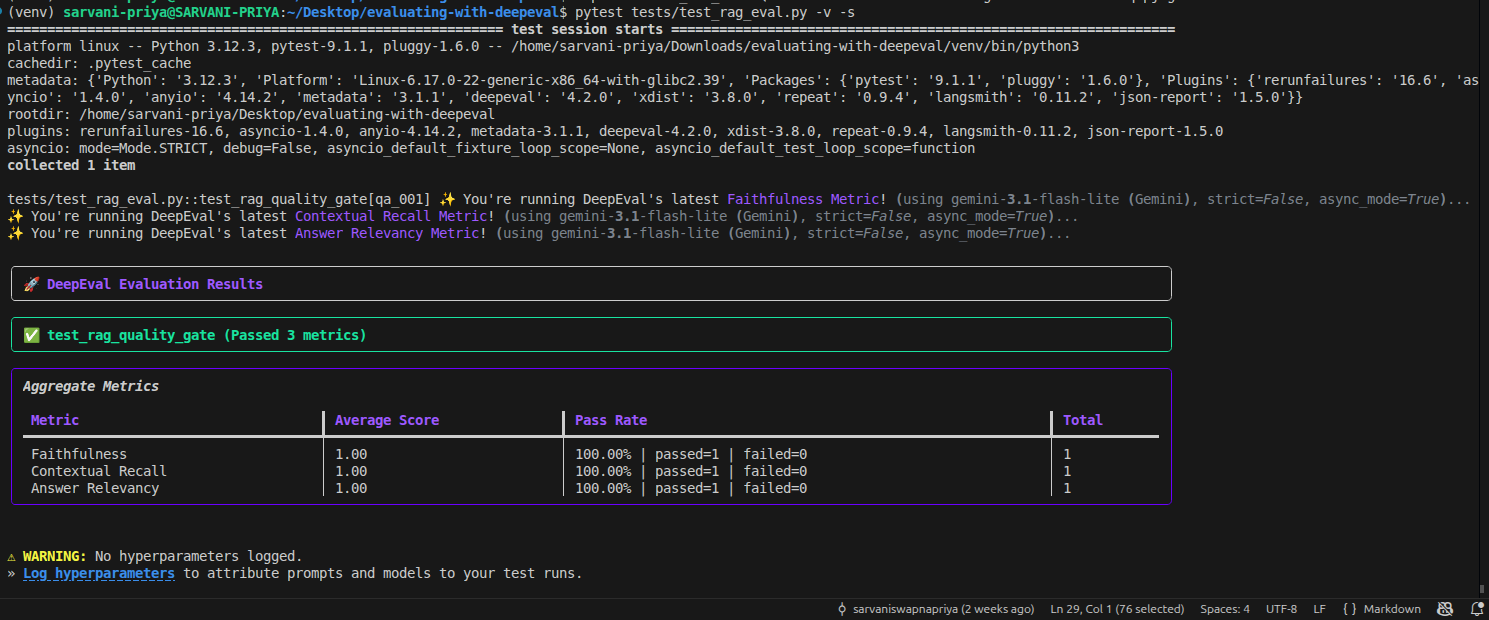
Task: Change end of line sequence LF
Action: [x=1320, y=609]
